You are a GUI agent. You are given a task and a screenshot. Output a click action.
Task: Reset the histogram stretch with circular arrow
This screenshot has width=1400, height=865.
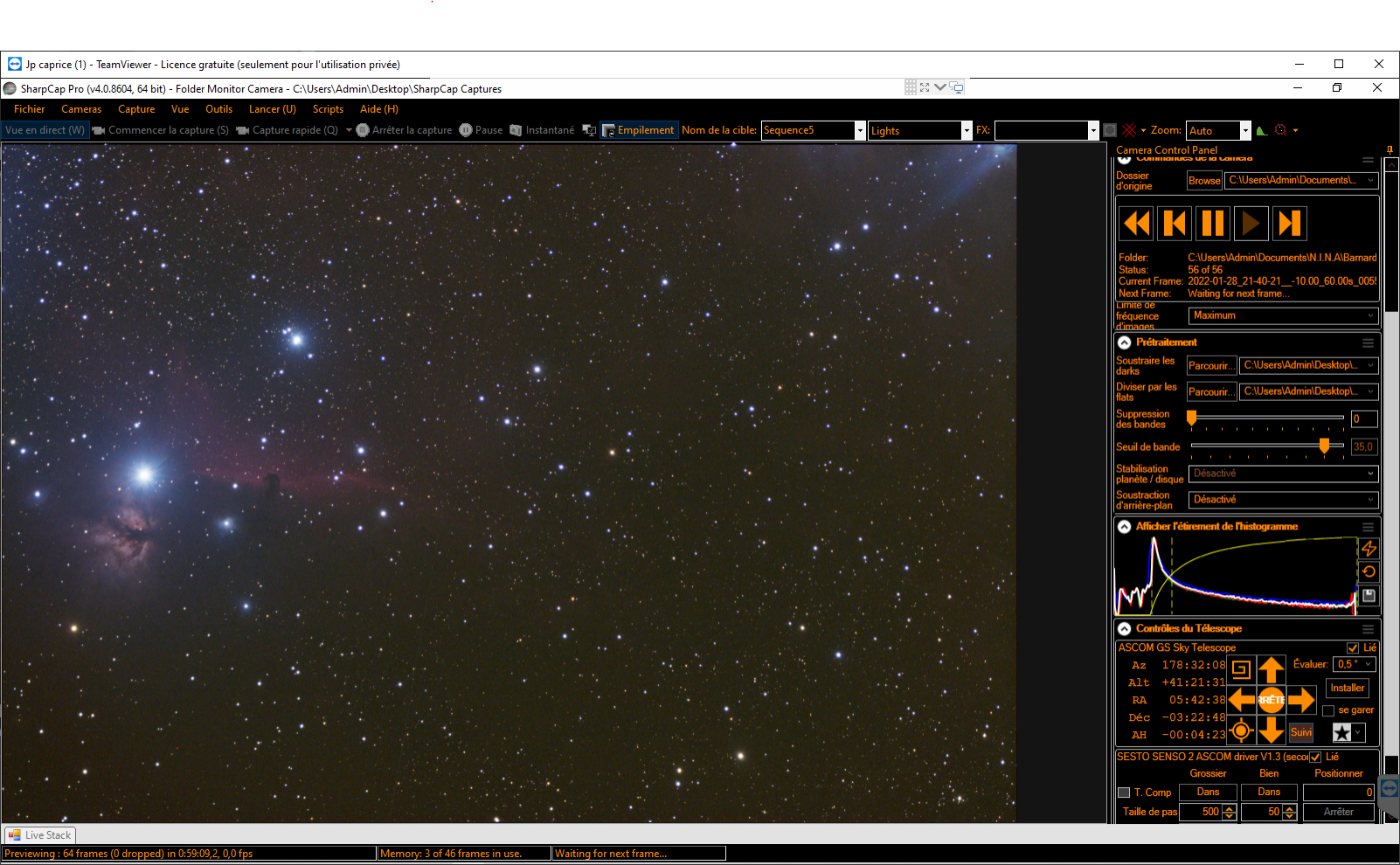1369,571
